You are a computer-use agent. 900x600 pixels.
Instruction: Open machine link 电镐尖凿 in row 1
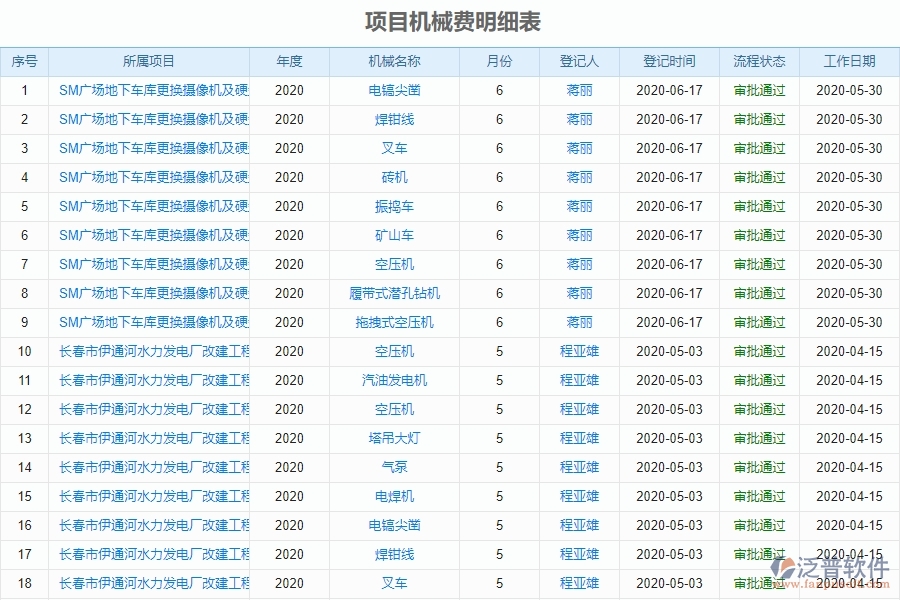pyautogui.click(x=396, y=90)
